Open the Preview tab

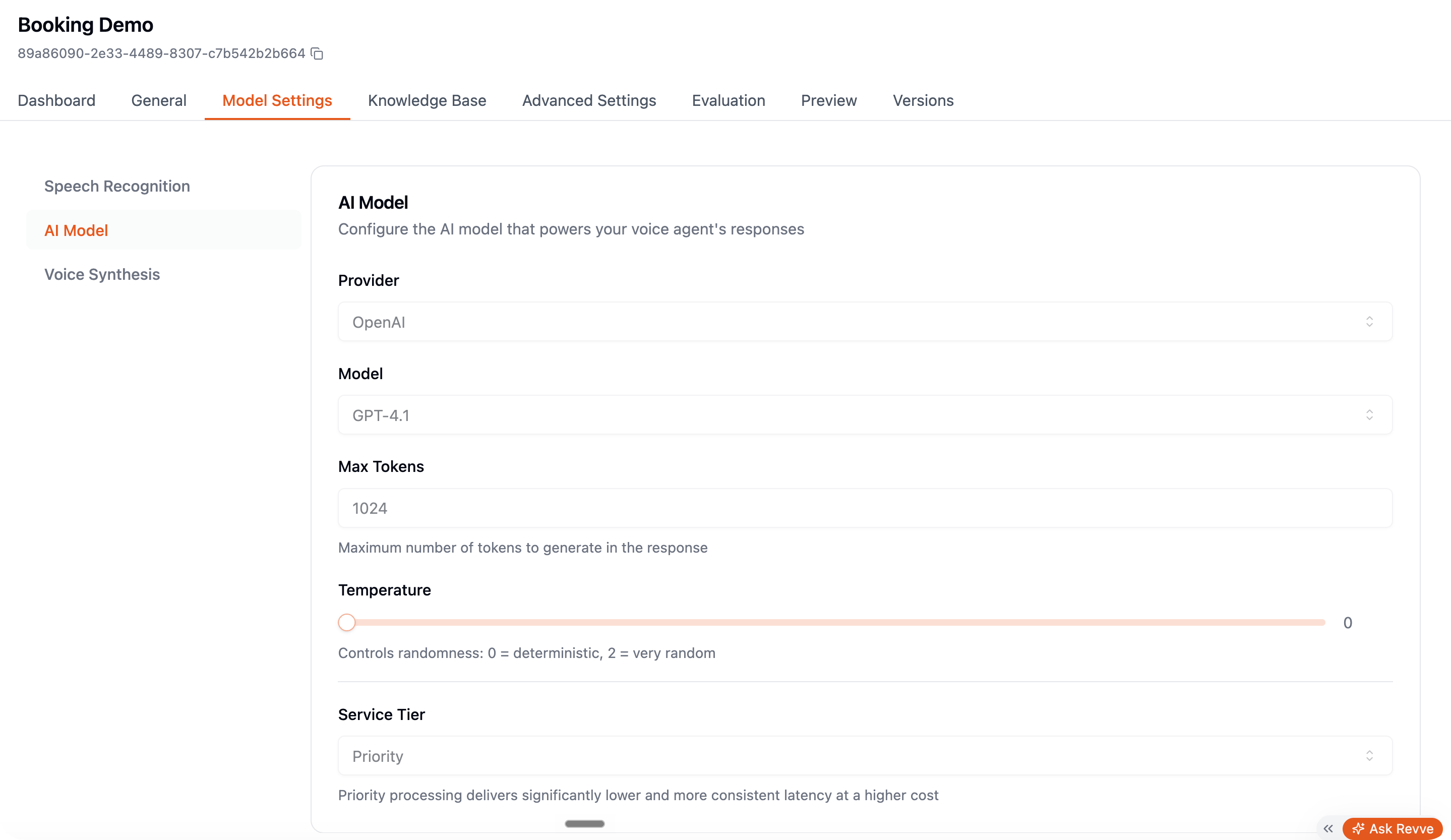(828, 100)
